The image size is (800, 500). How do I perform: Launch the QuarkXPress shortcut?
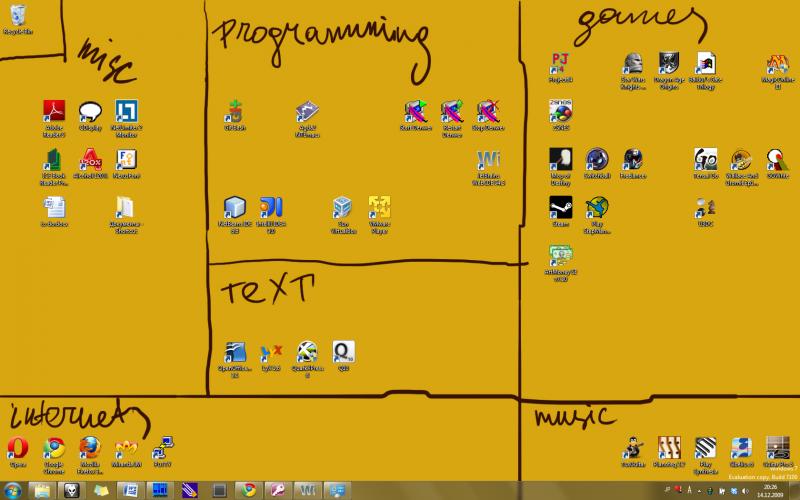[307, 353]
